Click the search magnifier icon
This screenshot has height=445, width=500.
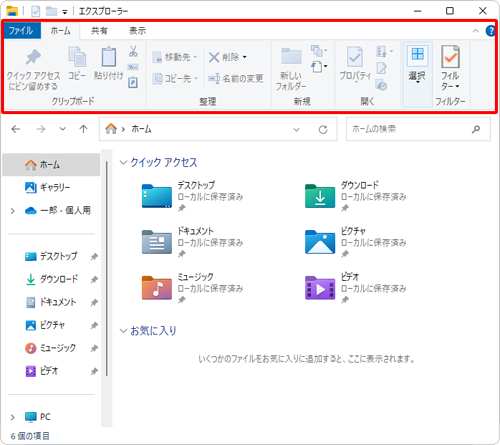tap(476, 129)
